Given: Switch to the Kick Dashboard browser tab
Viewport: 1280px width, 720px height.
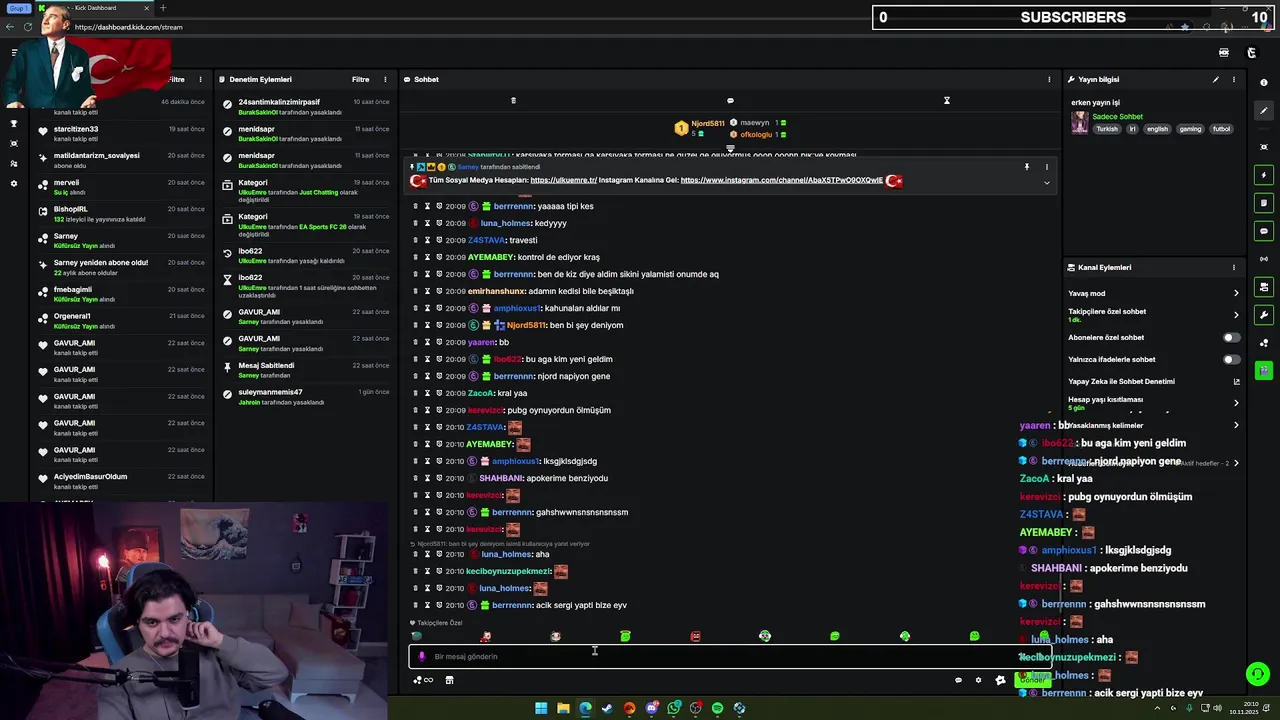Looking at the screenshot, I should click(x=95, y=8).
